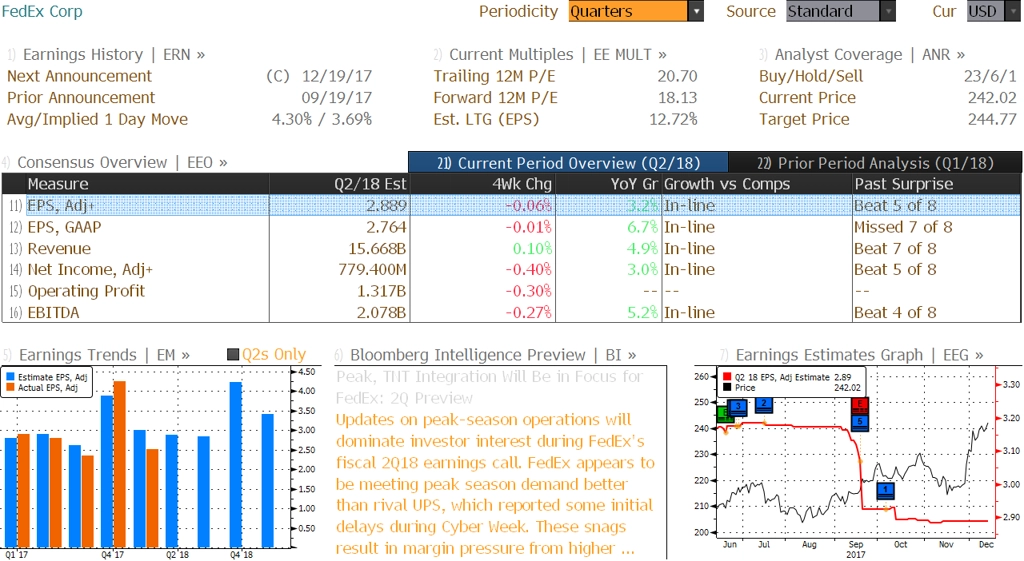
Task: Click the red Q2 18 EPS, Adj Estimate legend swatch
Action: click(727, 377)
